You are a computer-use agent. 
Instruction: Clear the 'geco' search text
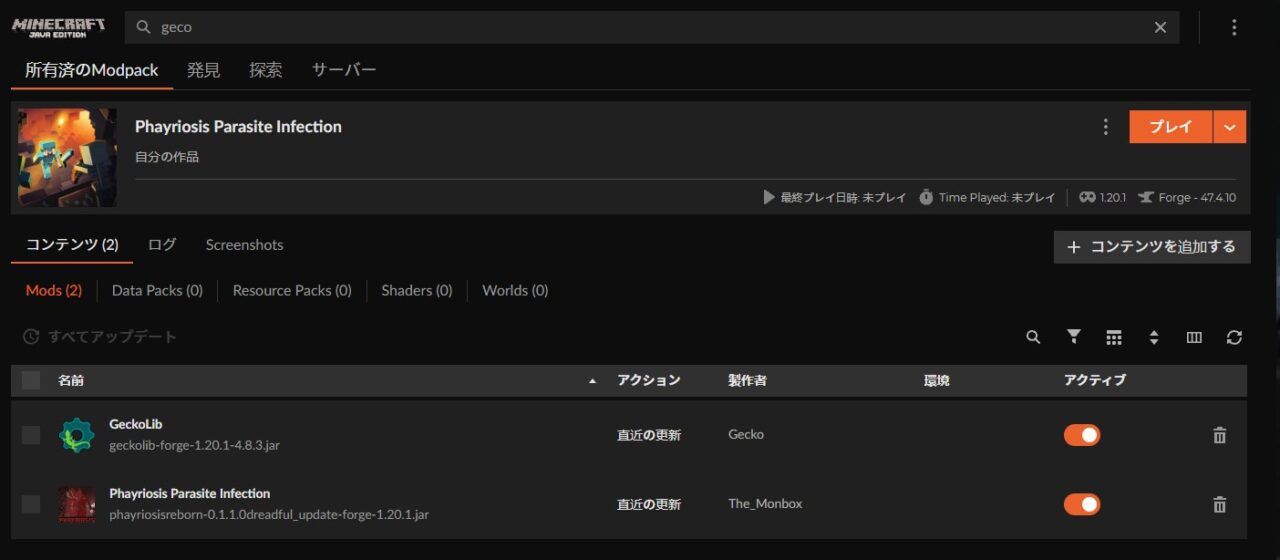1160,27
